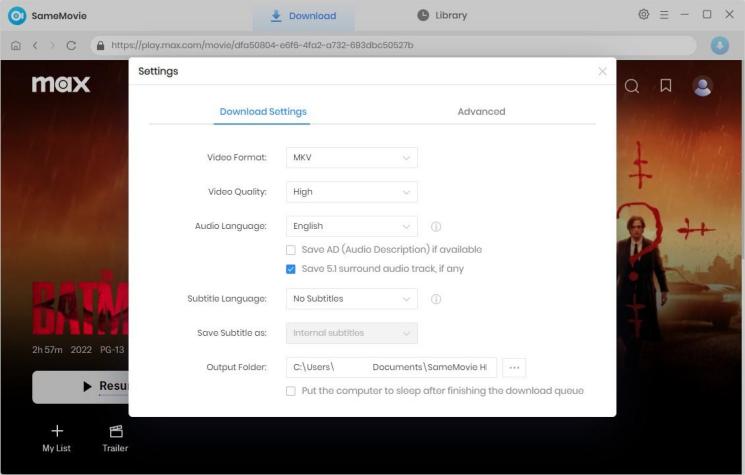Open the Advanced settings tab
The image size is (745, 475).
pos(481,112)
